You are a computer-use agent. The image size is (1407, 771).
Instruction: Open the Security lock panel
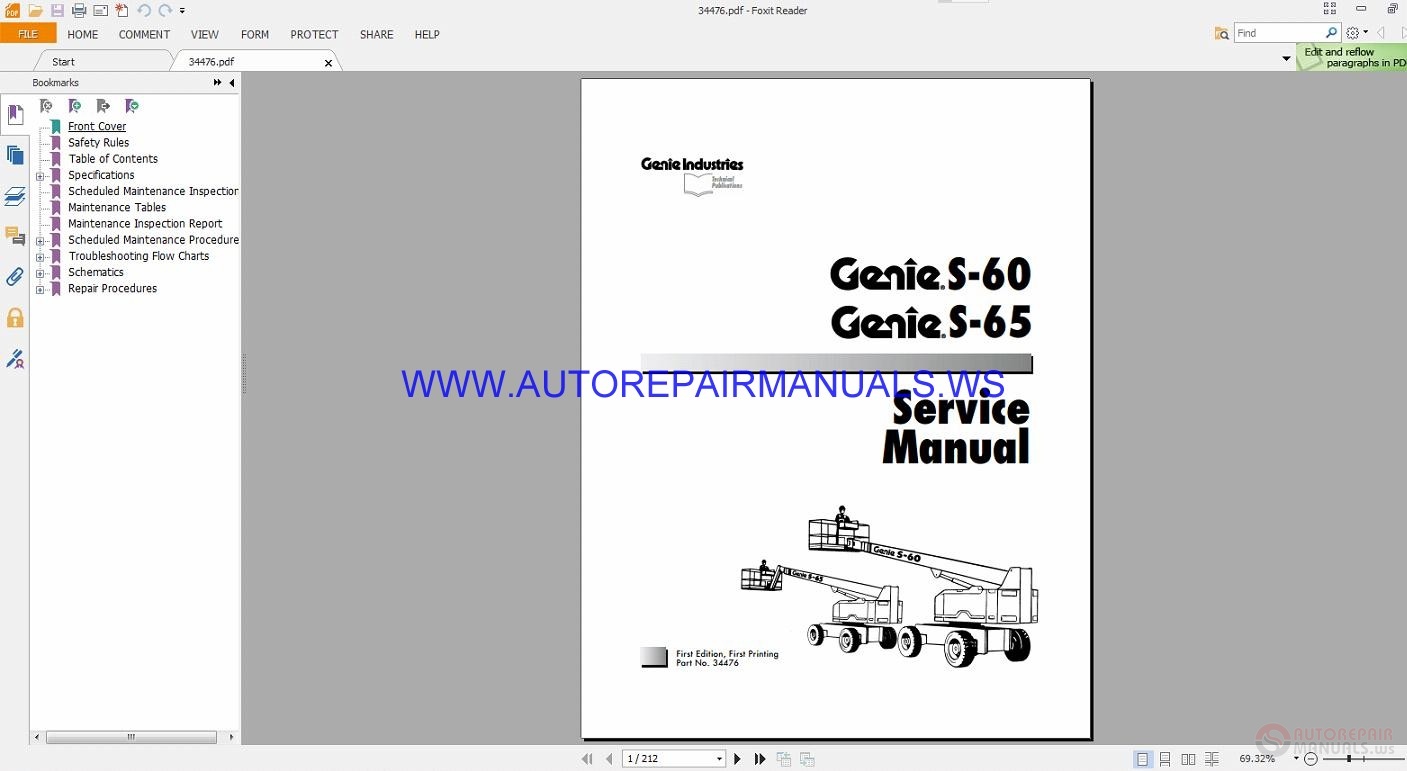(15, 318)
